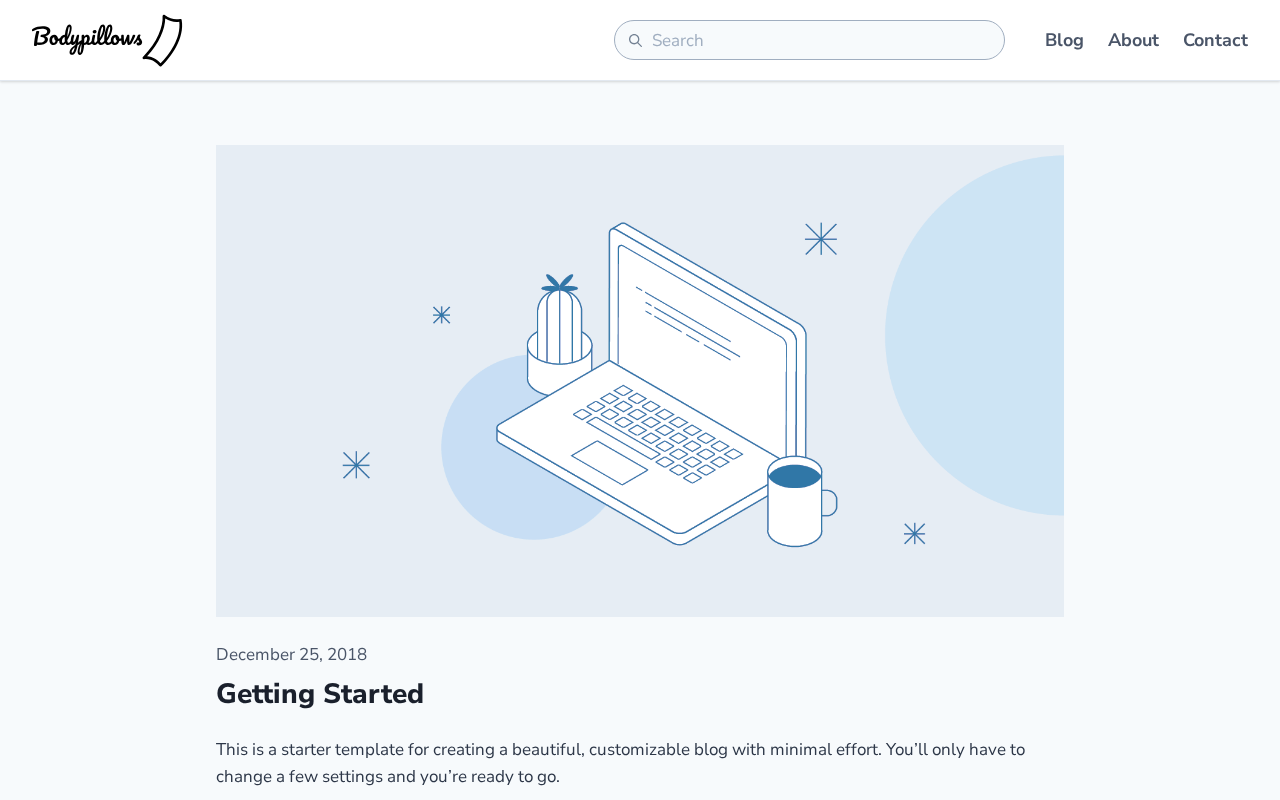Click the Bodypillows logo text
The image size is (1280, 800).
[x=87, y=39]
